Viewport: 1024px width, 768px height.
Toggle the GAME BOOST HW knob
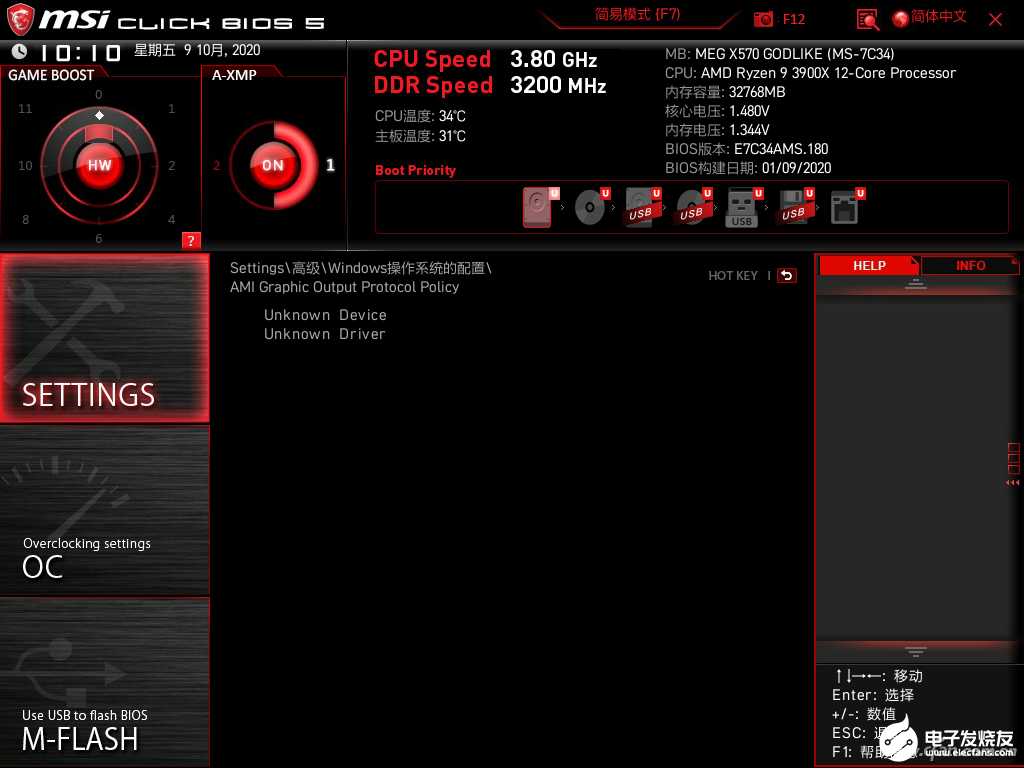click(x=99, y=165)
